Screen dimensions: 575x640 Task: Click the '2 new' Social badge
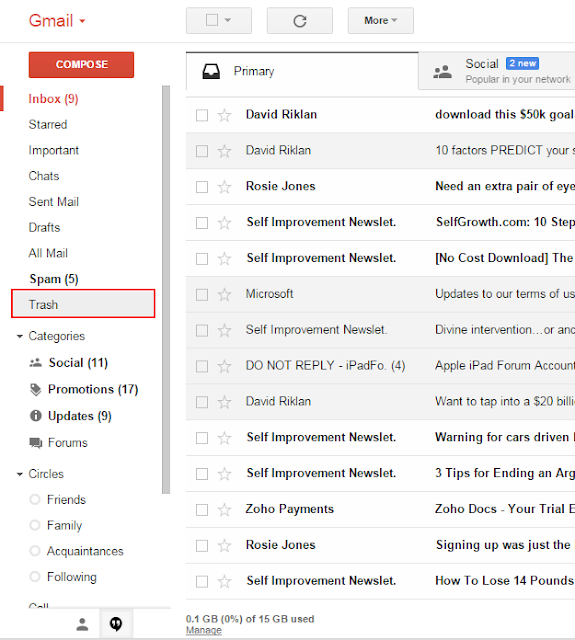(522, 63)
